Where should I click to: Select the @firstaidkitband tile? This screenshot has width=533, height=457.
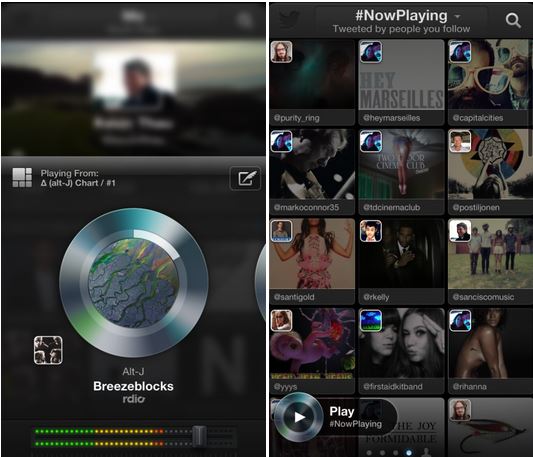(x=401, y=351)
